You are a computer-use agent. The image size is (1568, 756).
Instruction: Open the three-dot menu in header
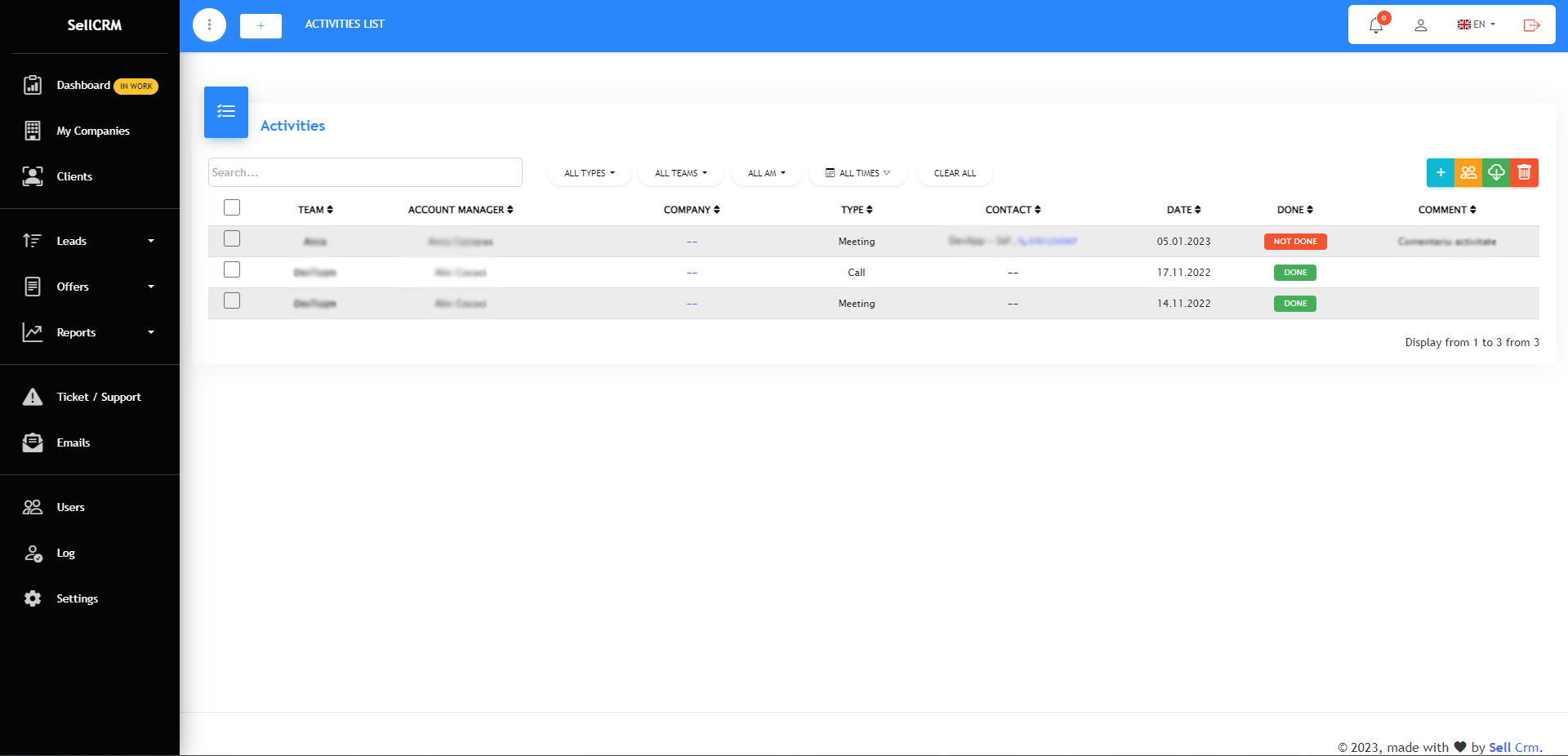tap(209, 25)
